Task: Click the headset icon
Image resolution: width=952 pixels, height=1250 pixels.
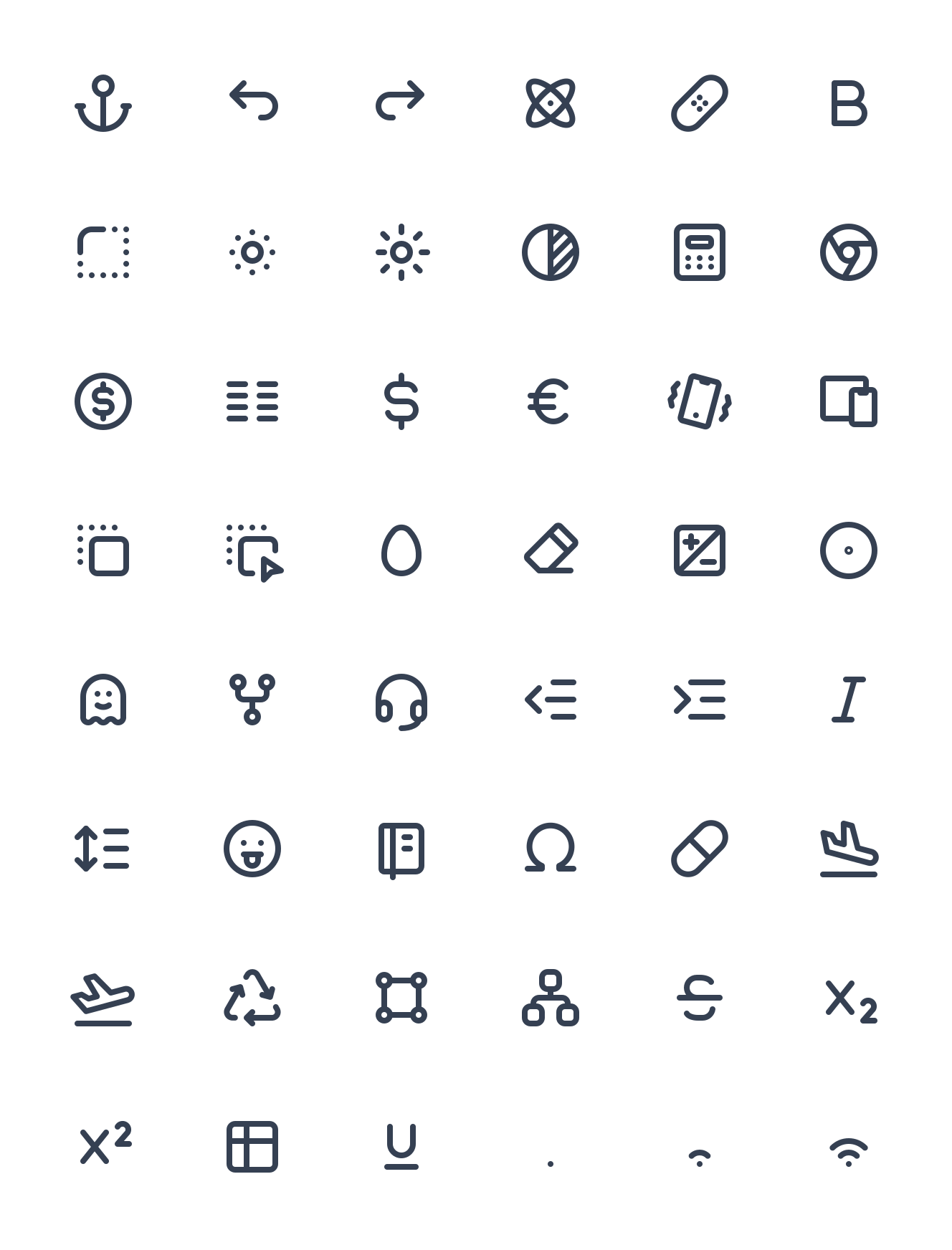Action: click(401, 701)
